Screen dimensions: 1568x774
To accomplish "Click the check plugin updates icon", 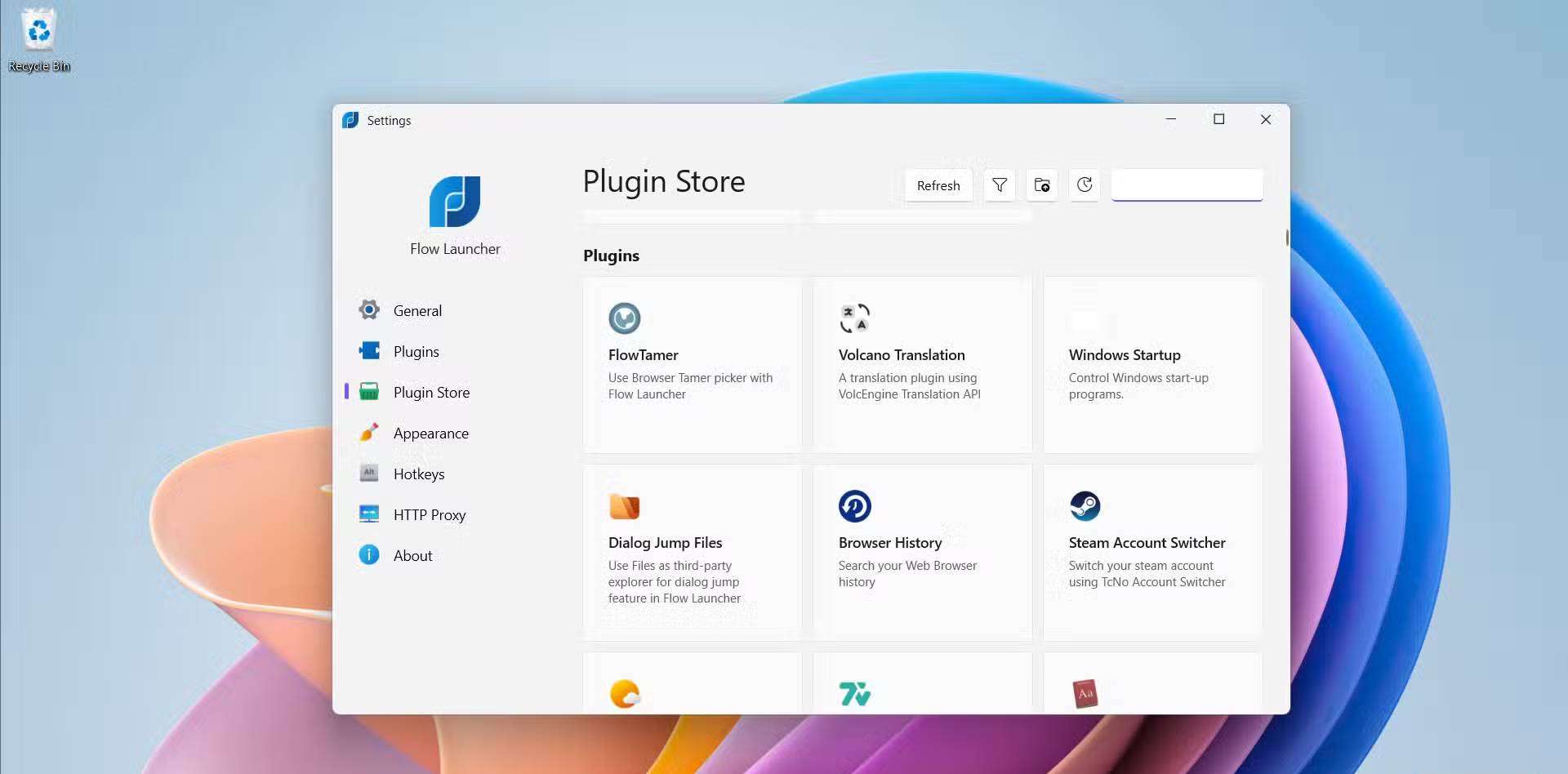I will click(1085, 185).
